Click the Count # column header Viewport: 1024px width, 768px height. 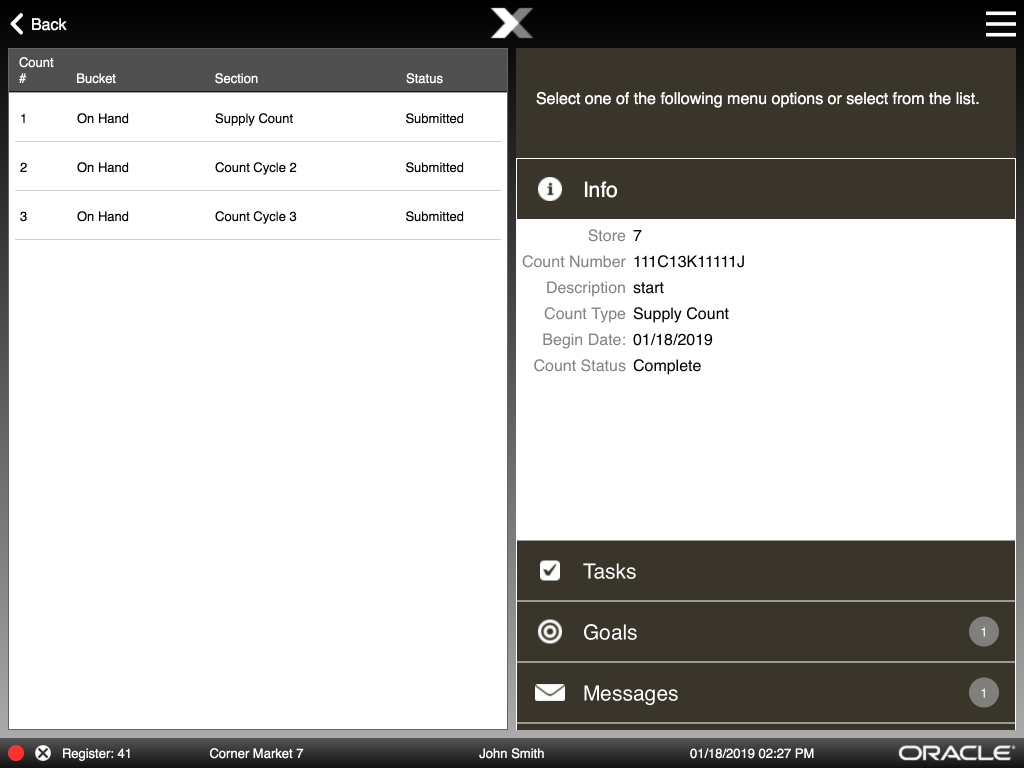[36, 70]
